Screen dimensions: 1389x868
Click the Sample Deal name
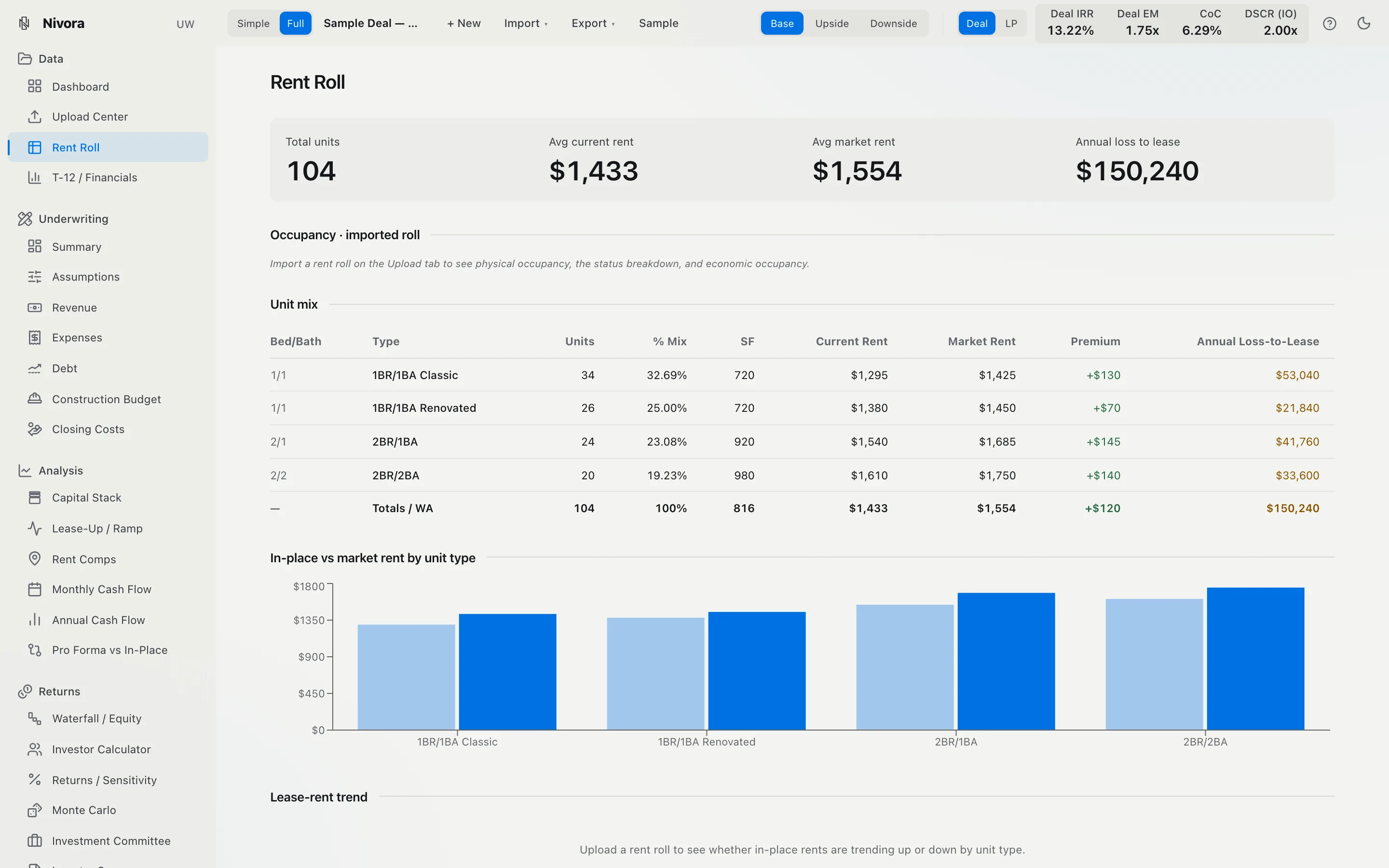[x=370, y=24]
